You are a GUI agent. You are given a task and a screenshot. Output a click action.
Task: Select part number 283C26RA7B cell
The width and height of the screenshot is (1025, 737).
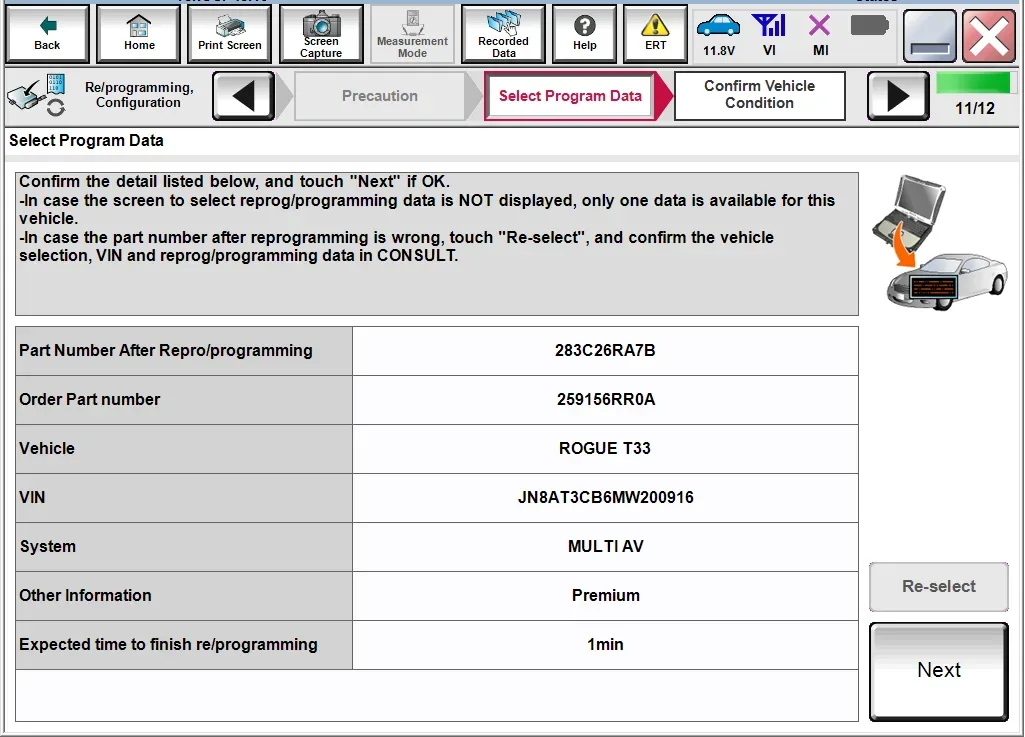tap(605, 351)
